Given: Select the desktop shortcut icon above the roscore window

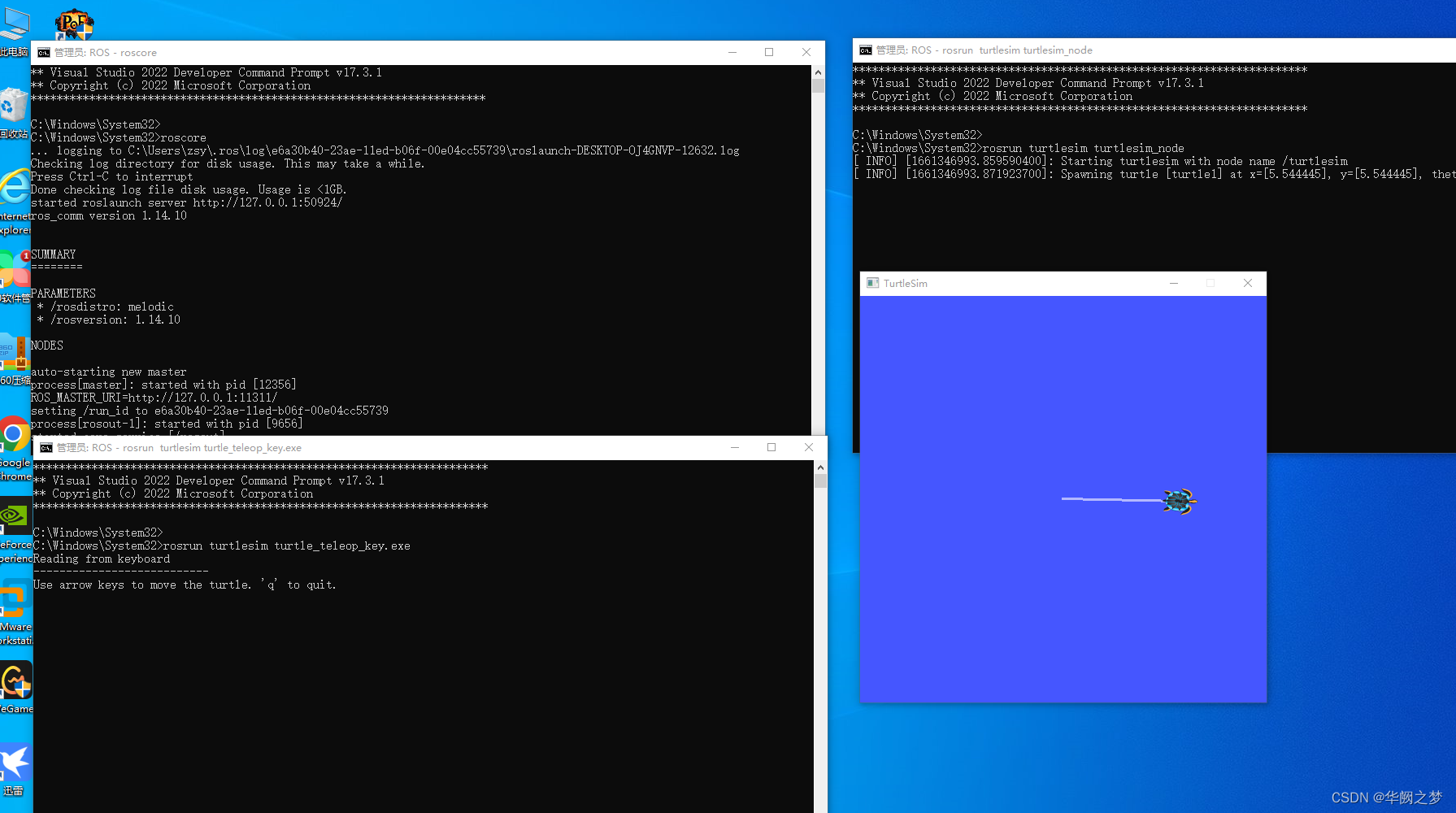Looking at the screenshot, I should (74, 24).
